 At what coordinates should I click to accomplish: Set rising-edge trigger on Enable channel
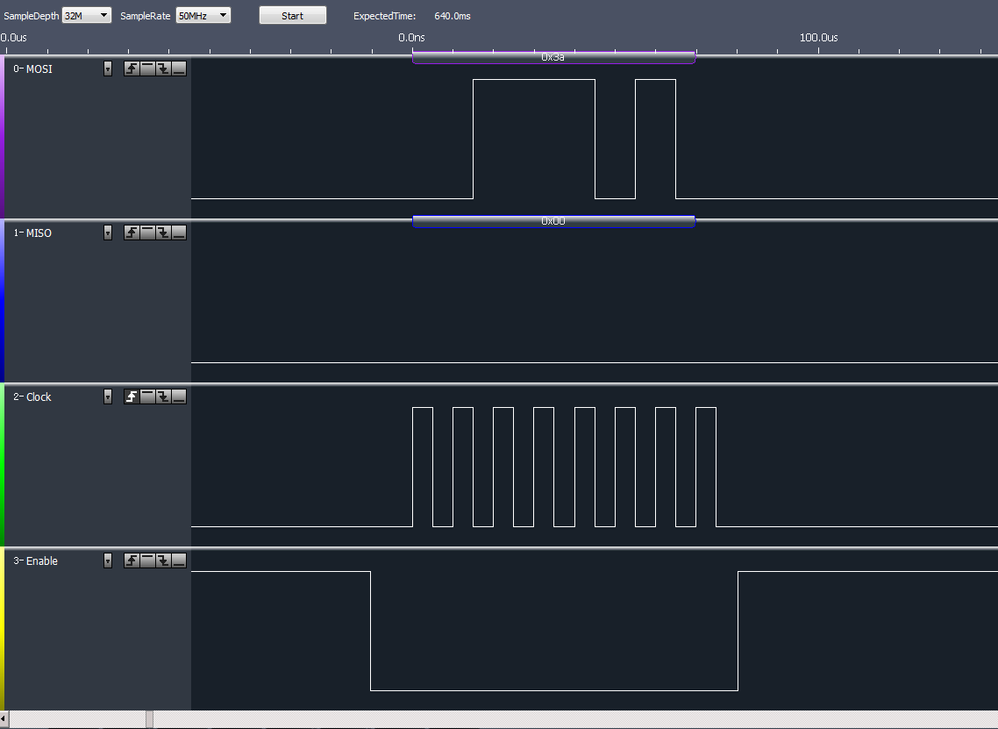click(131, 560)
